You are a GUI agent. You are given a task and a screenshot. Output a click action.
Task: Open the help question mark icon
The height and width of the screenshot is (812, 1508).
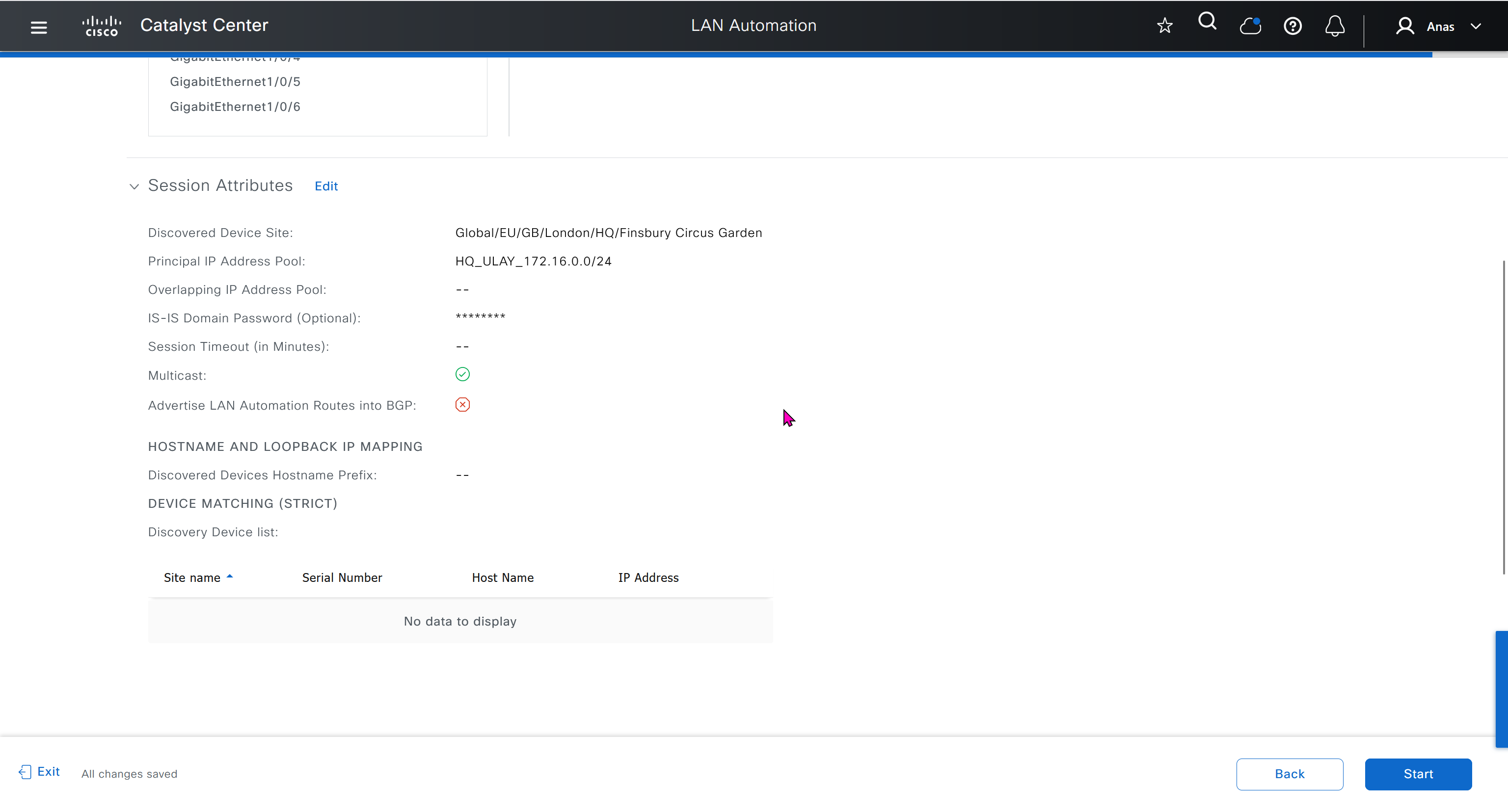click(x=1293, y=26)
